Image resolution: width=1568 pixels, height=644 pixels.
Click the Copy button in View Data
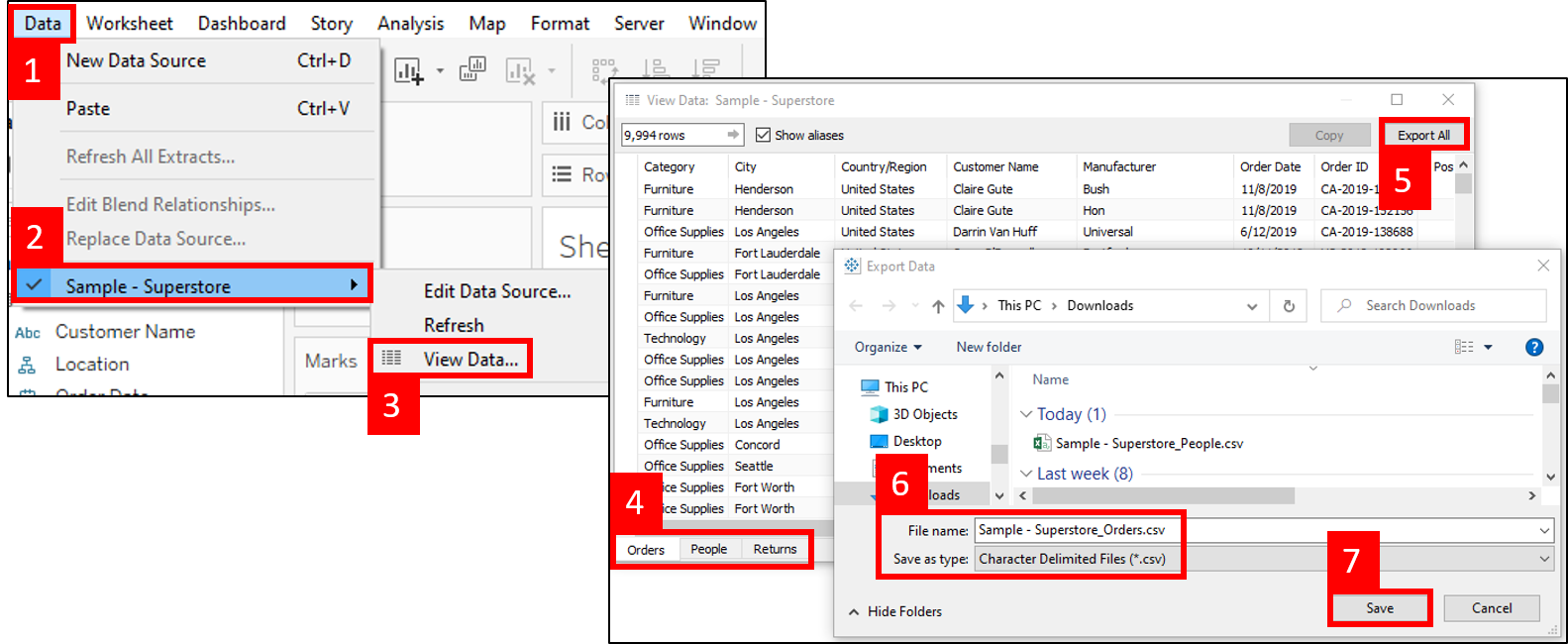(x=1329, y=135)
